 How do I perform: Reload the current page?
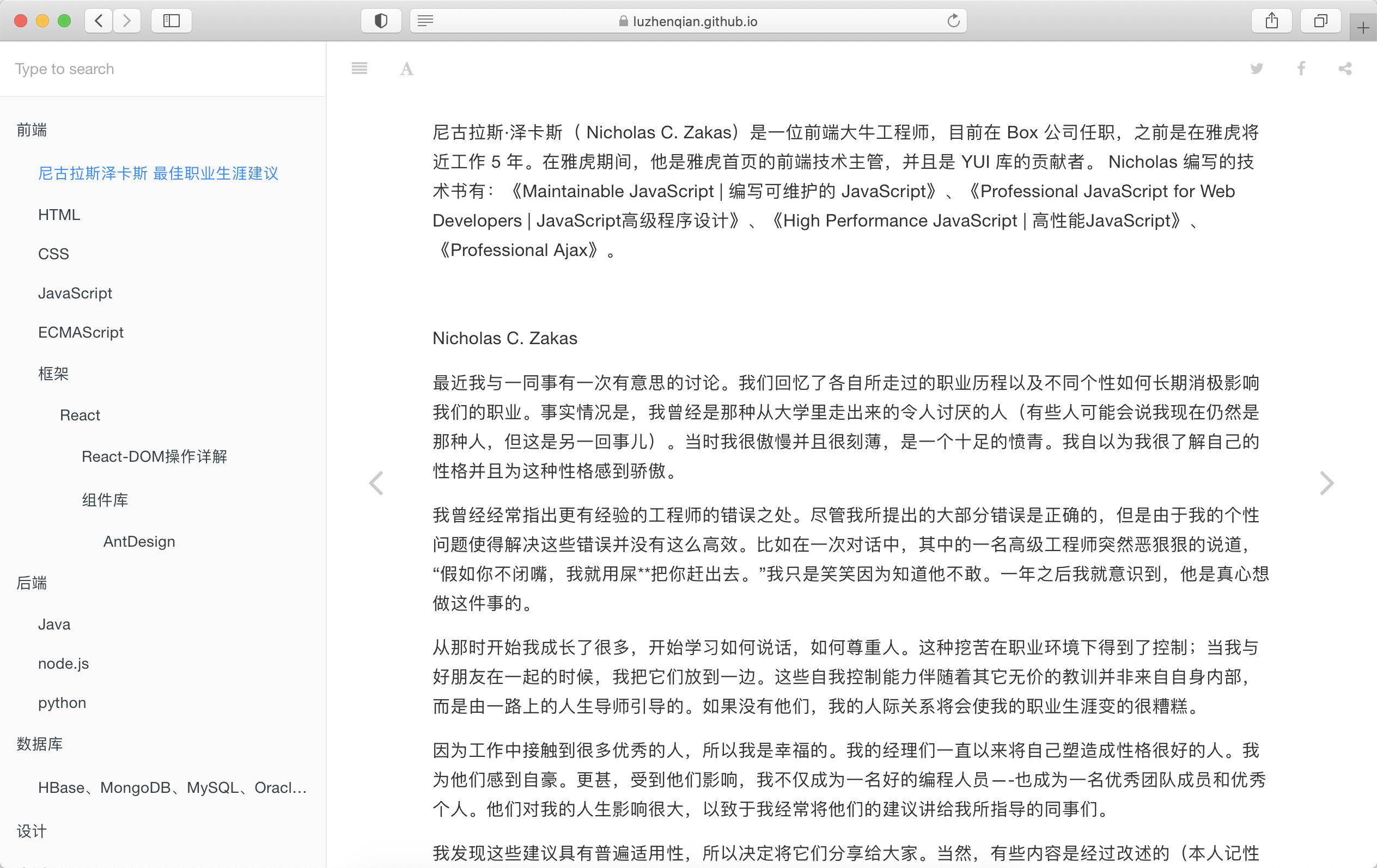pyautogui.click(x=953, y=21)
